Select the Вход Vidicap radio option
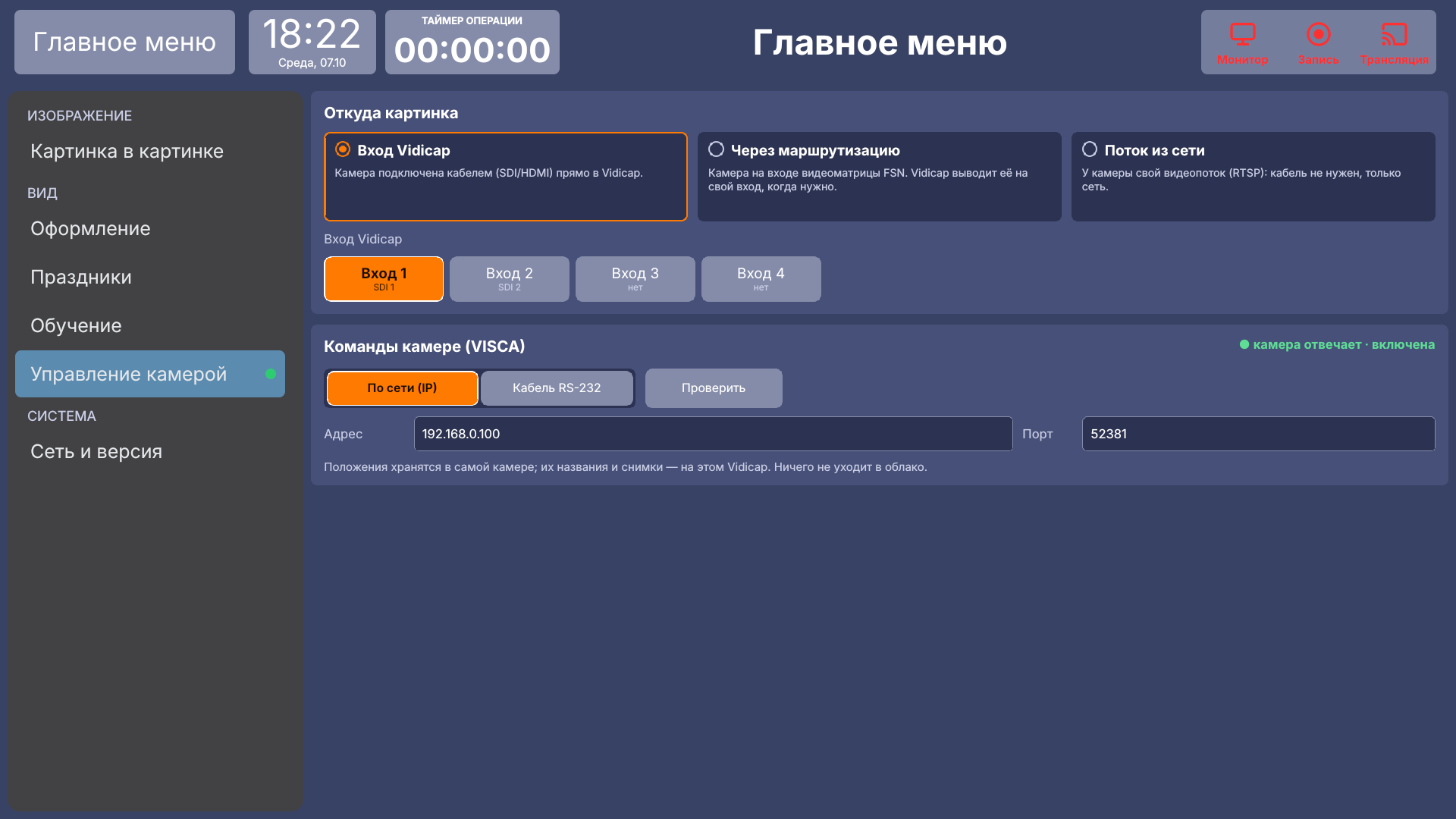The width and height of the screenshot is (1456, 819). [x=506, y=177]
